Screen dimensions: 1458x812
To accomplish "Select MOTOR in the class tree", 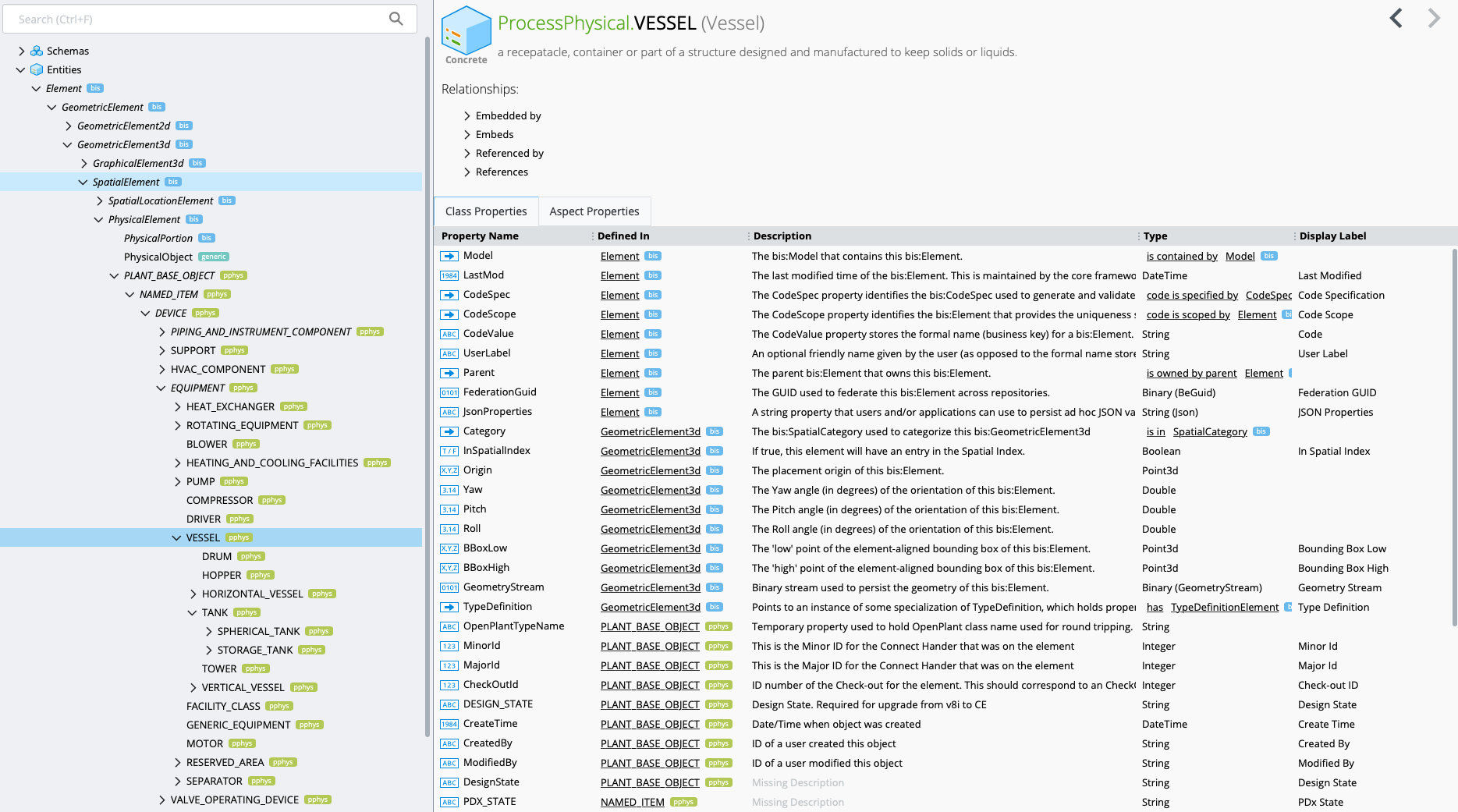I will (x=204, y=743).
